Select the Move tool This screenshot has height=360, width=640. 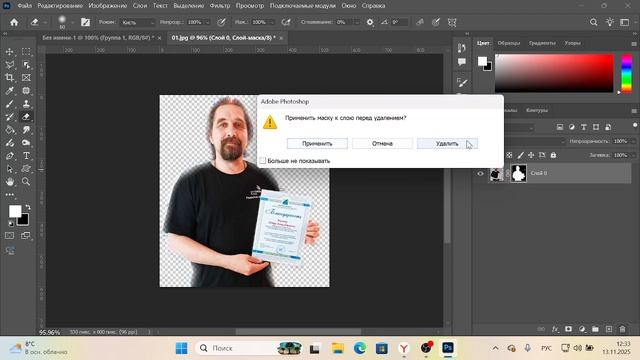point(9,52)
